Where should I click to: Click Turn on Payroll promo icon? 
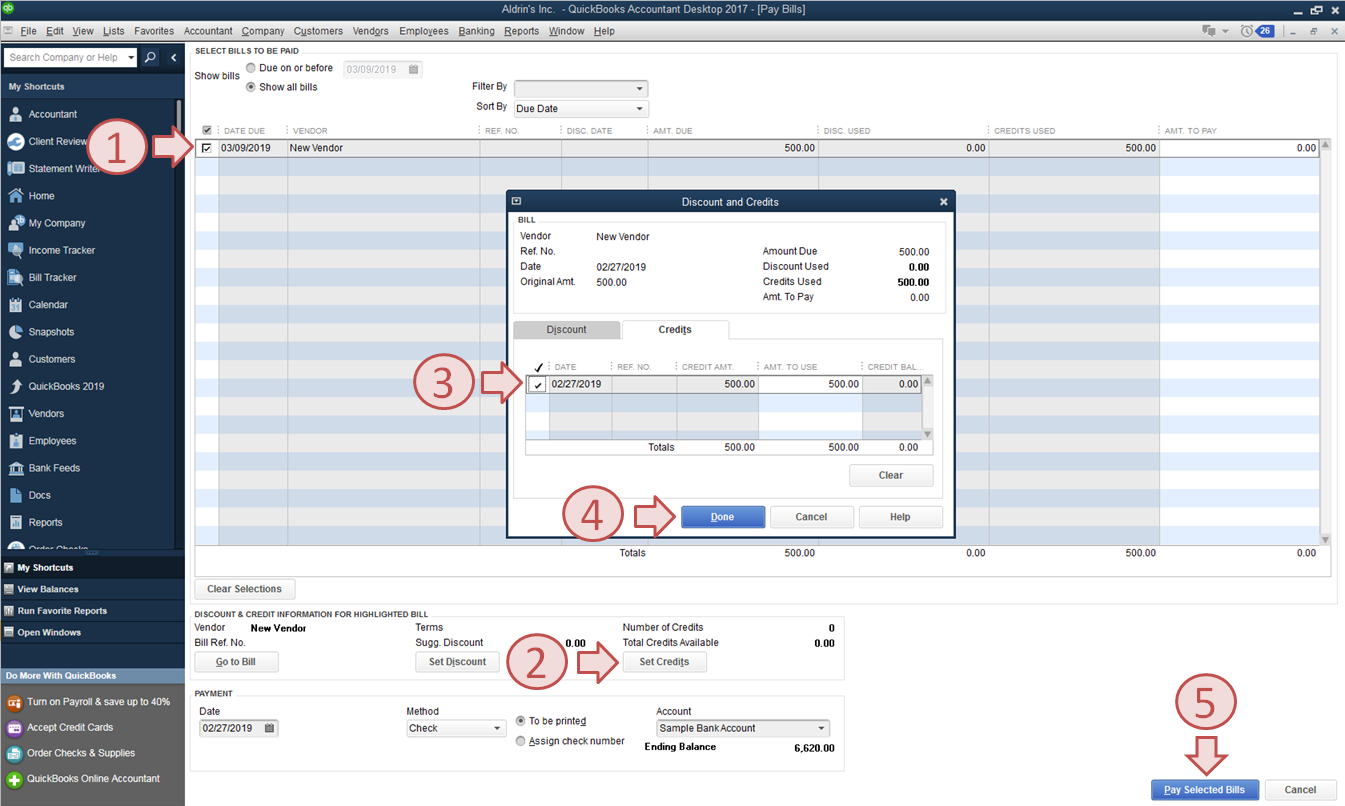[15, 702]
